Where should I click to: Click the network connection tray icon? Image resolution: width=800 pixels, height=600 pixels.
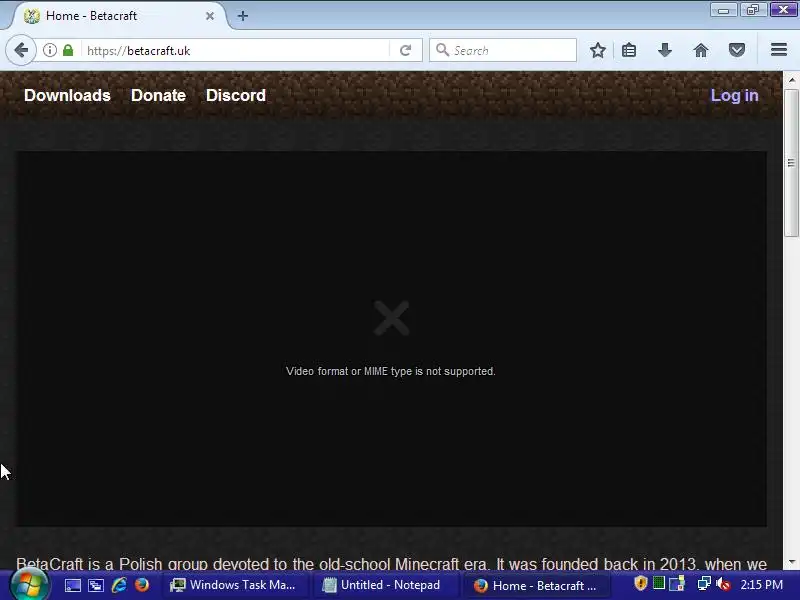(x=704, y=584)
